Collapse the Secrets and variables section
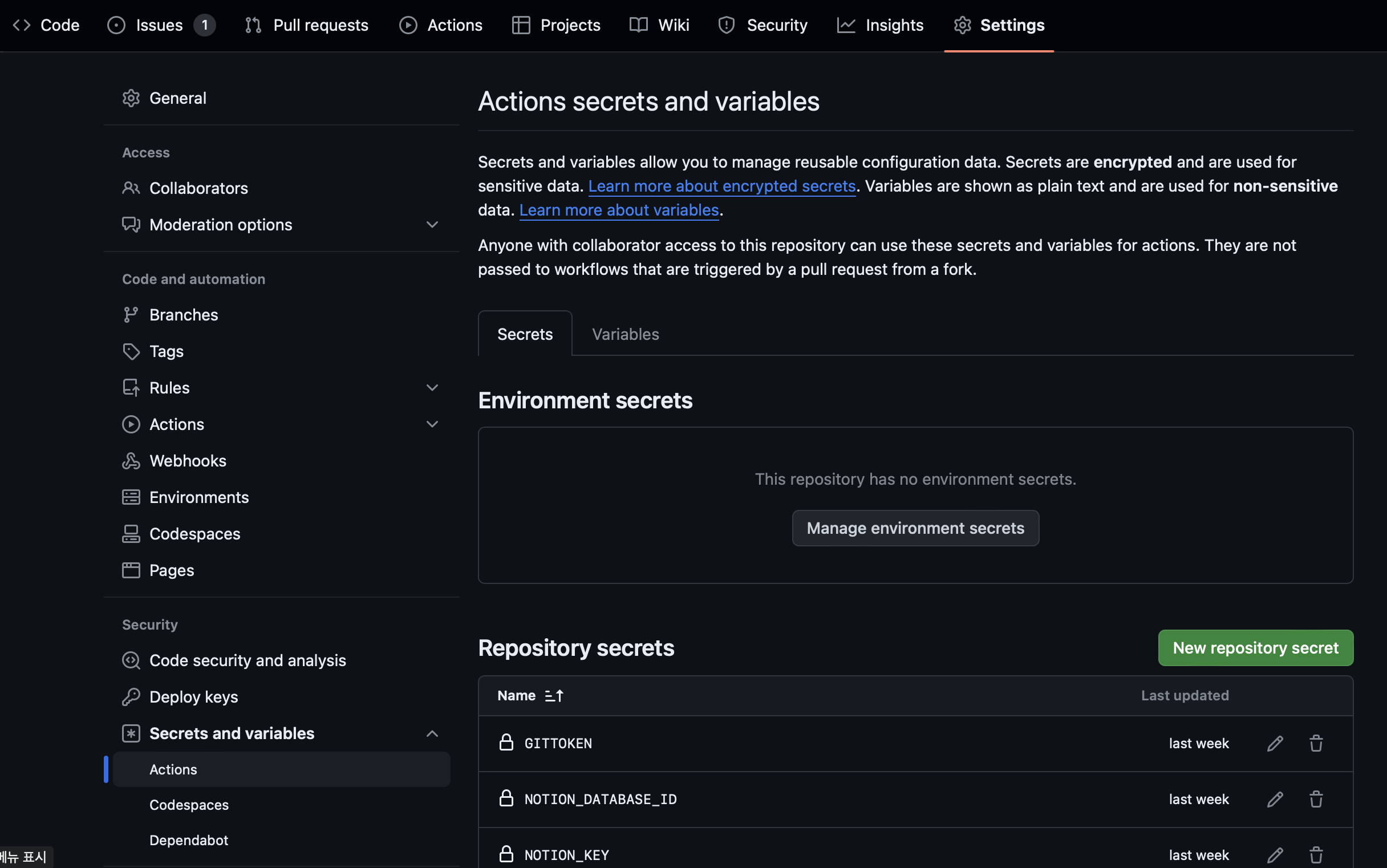This screenshot has height=868, width=1387. [432, 733]
